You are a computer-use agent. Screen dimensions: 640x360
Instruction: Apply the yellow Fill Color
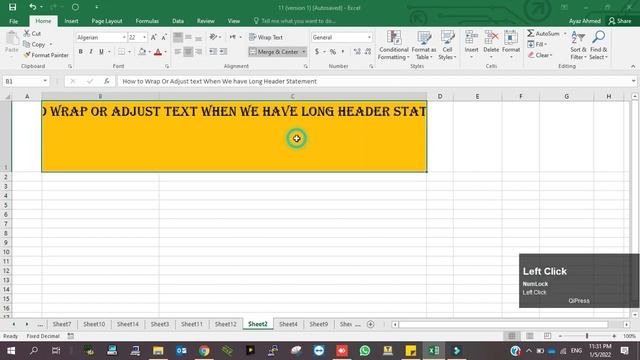coord(142,52)
